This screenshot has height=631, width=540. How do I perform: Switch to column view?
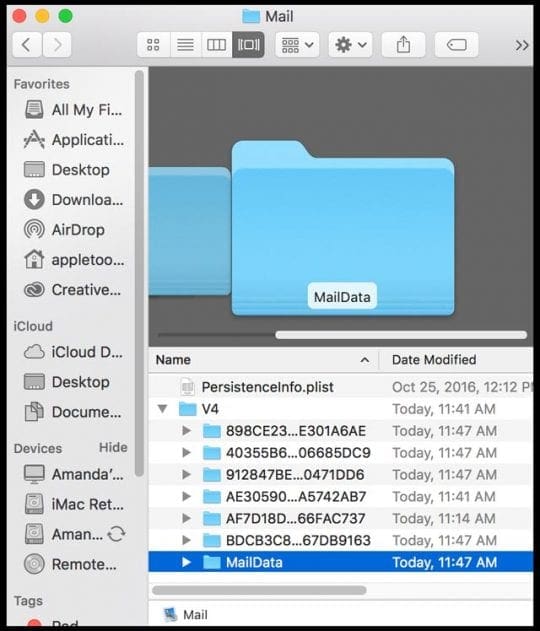click(216, 45)
